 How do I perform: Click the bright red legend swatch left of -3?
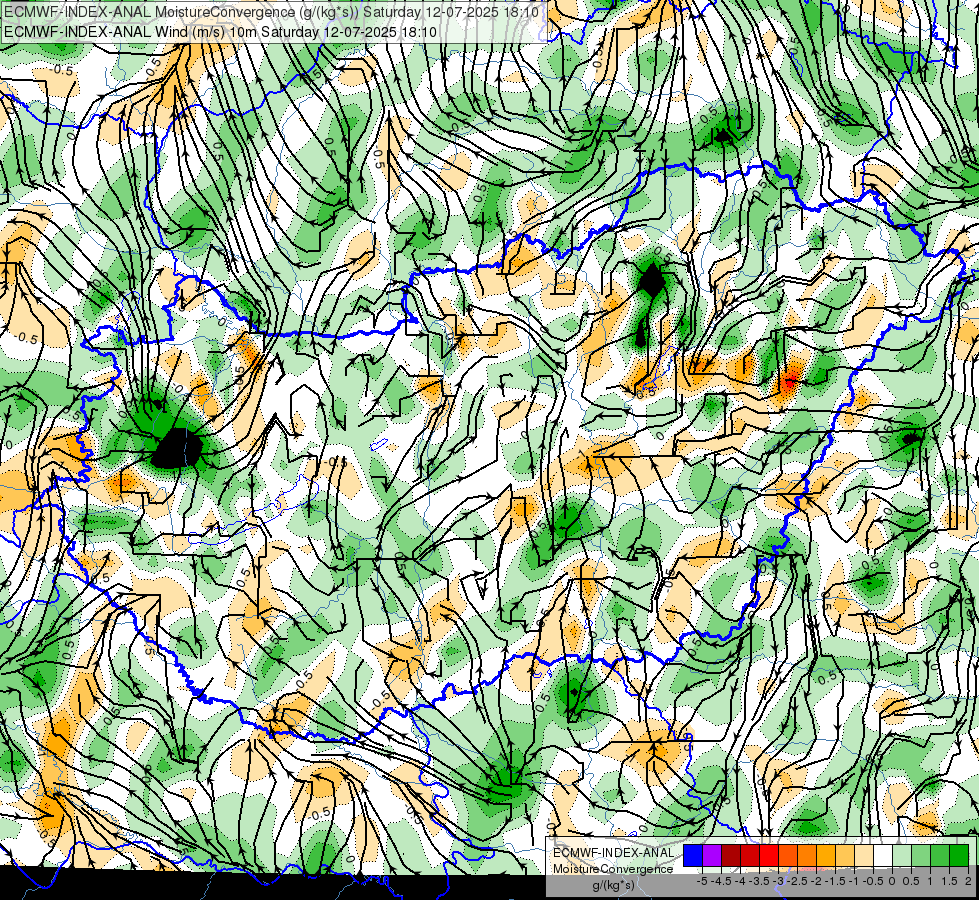click(769, 855)
